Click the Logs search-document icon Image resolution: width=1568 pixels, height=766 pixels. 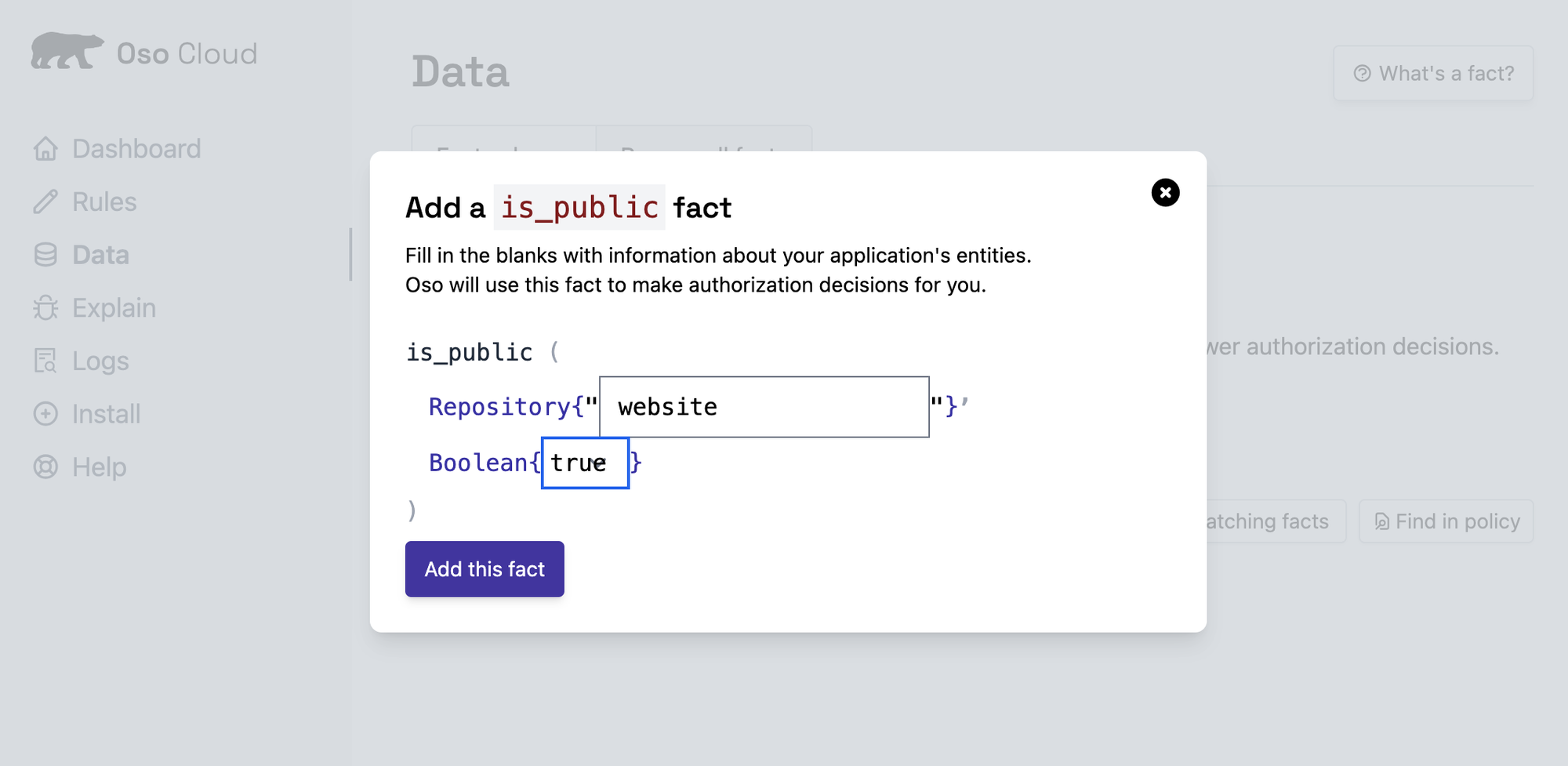click(45, 361)
